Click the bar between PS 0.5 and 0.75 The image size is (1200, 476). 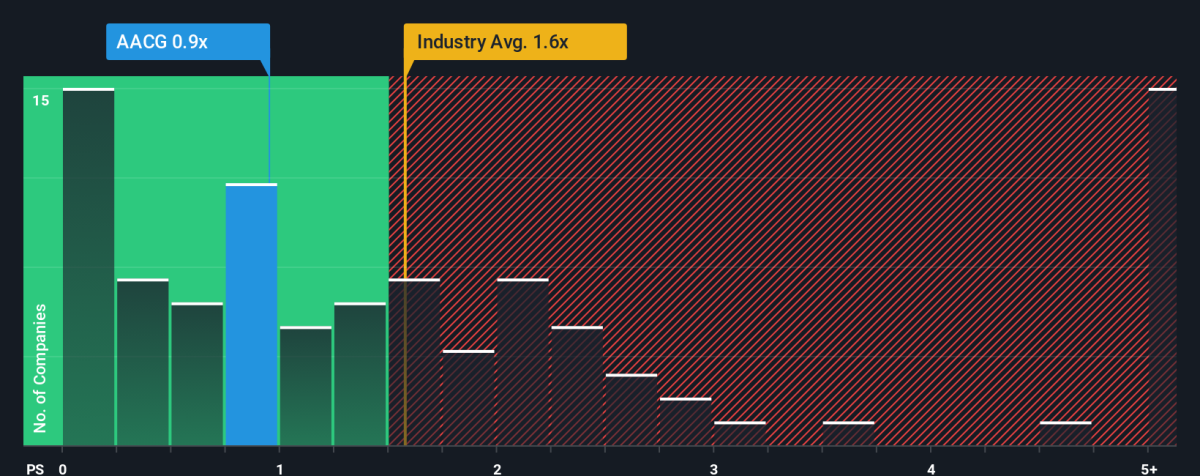click(197, 374)
